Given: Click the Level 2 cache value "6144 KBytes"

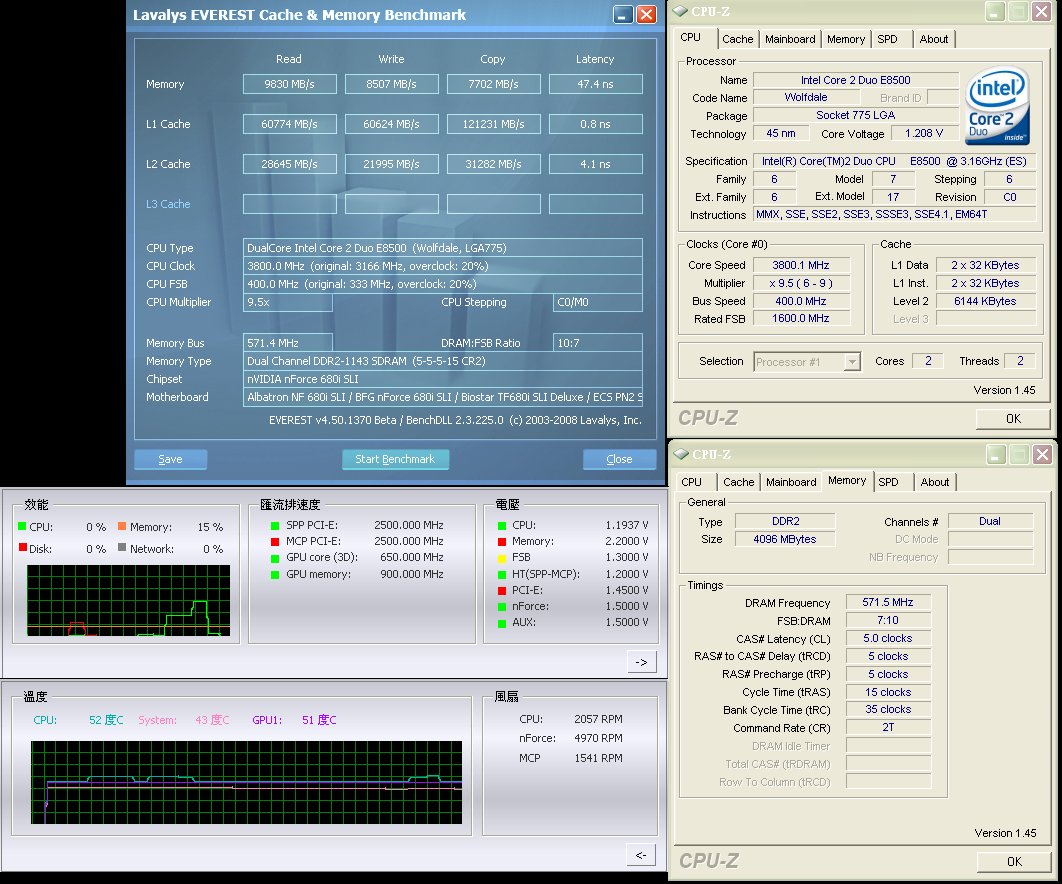Looking at the screenshot, I should click(985, 301).
